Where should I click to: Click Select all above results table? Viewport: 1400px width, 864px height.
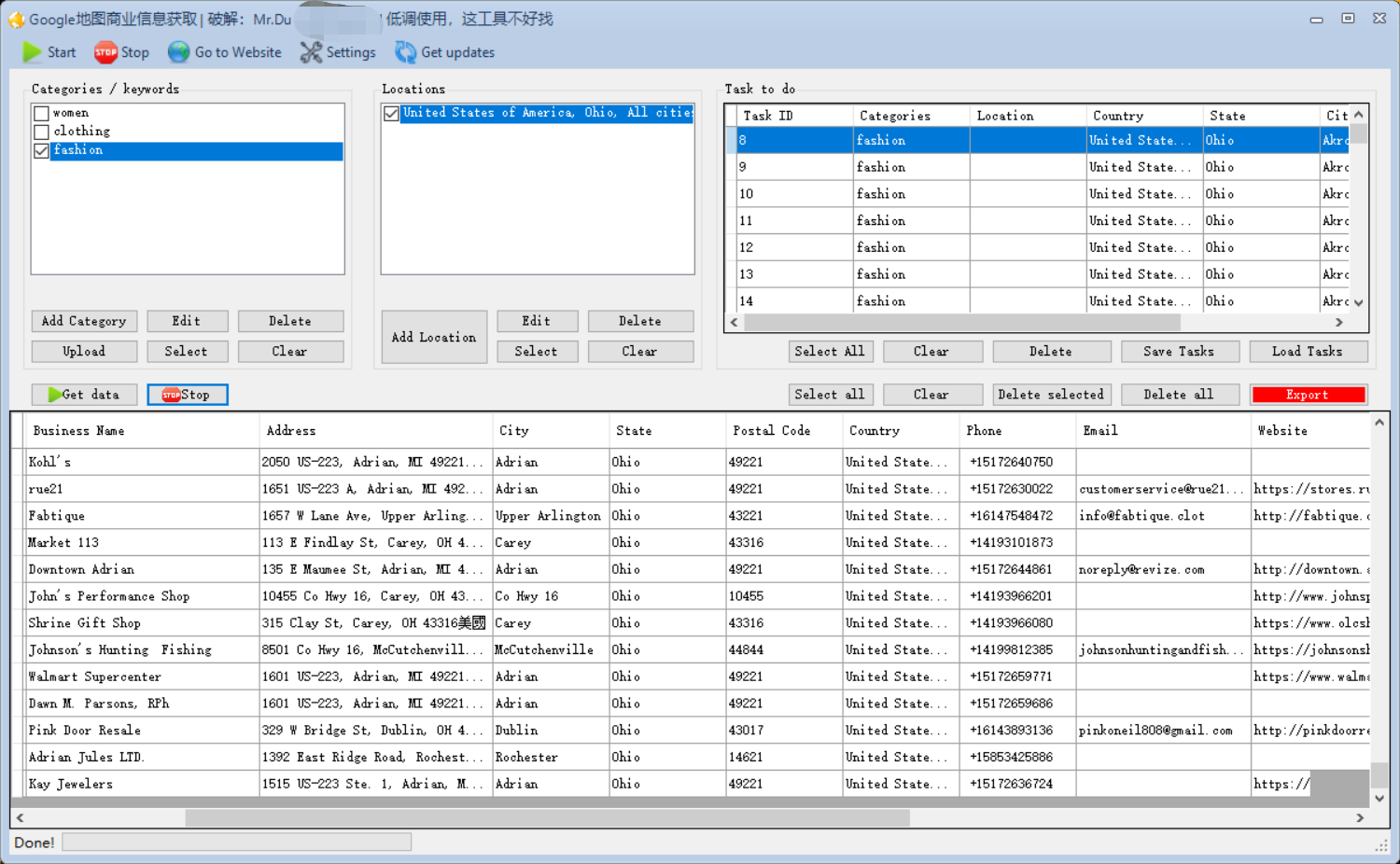coord(830,395)
